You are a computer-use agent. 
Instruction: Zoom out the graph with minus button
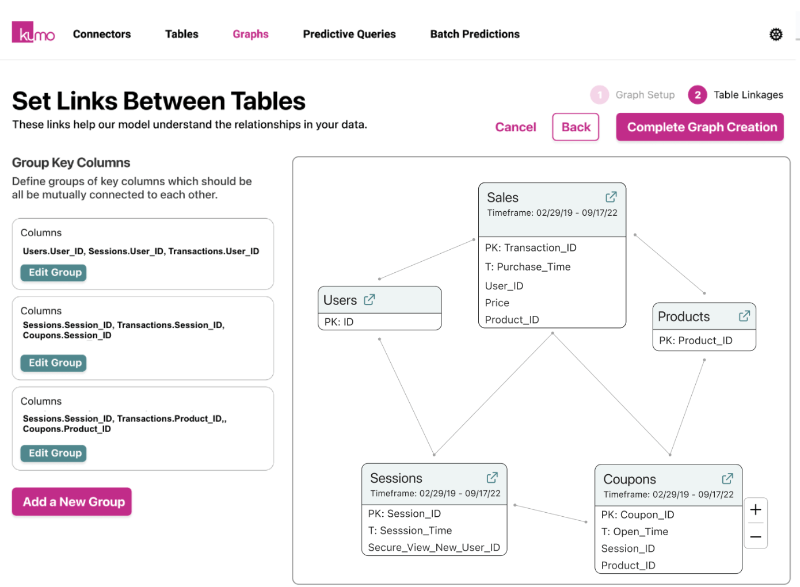[x=755, y=537]
